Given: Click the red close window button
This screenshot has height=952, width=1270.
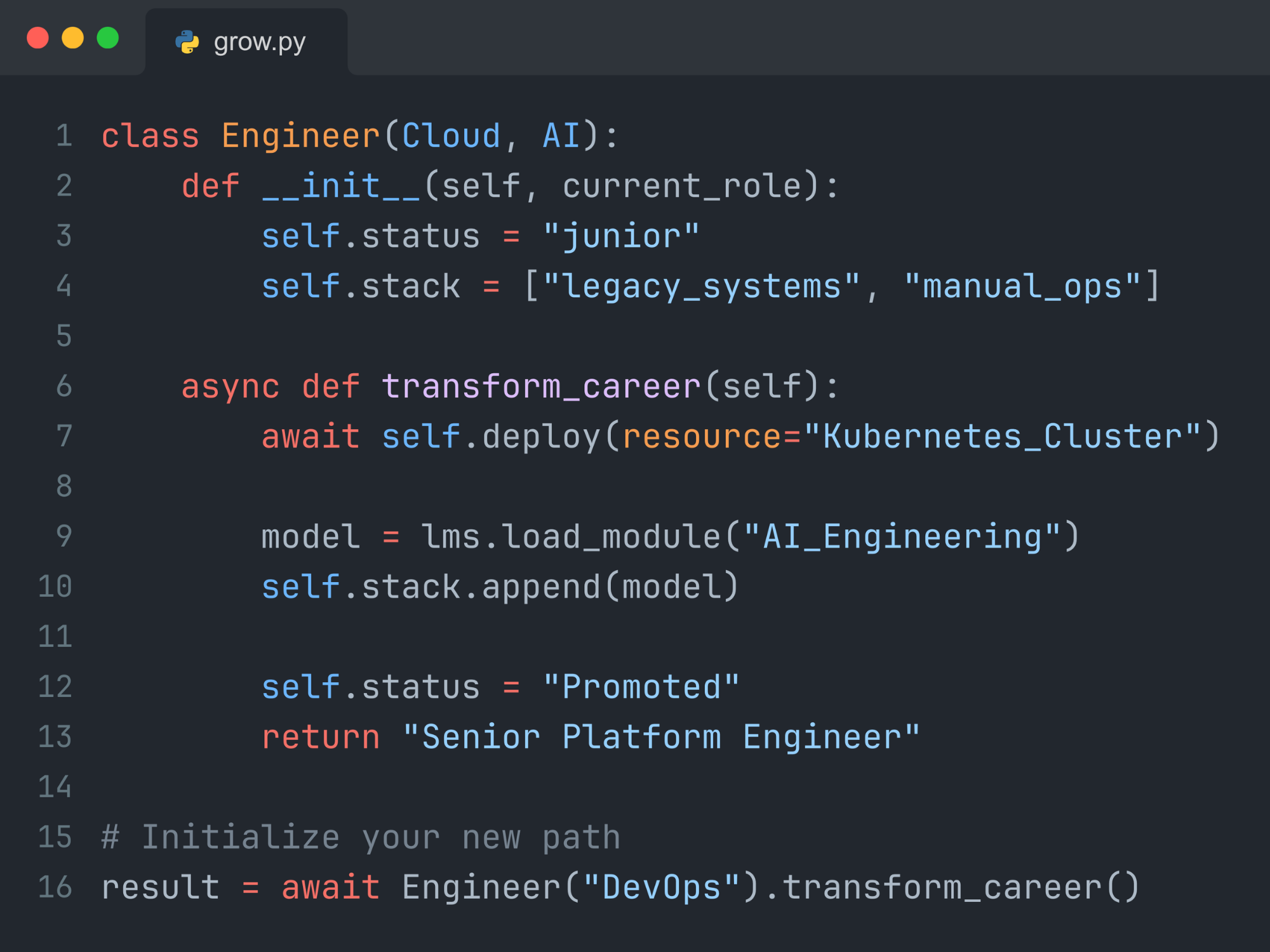Looking at the screenshot, I should pos(38,38).
